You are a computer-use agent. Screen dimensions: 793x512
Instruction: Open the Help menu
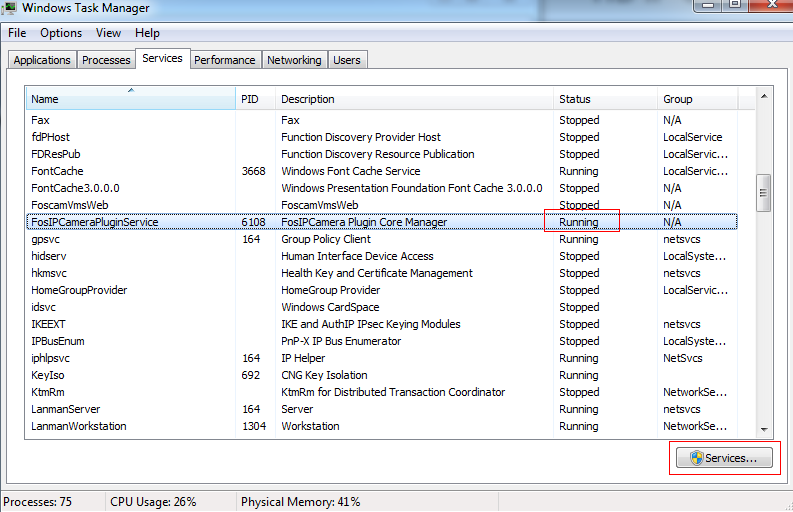[x=147, y=33]
